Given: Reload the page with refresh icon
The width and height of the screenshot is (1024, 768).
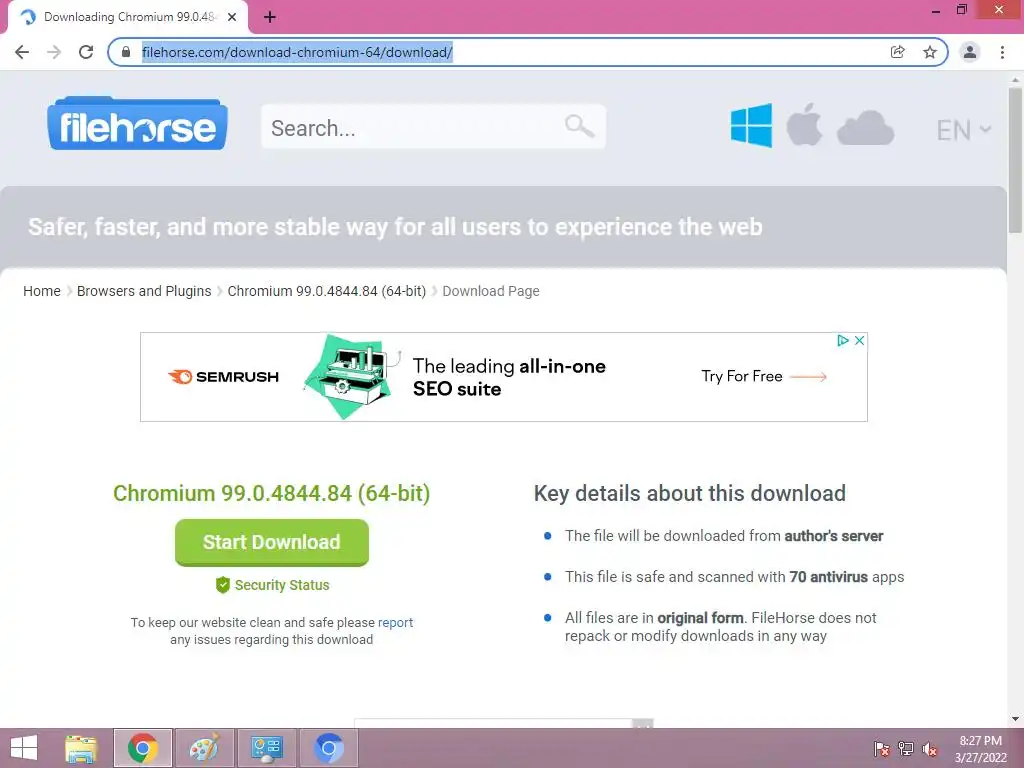Looking at the screenshot, I should coord(86,52).
